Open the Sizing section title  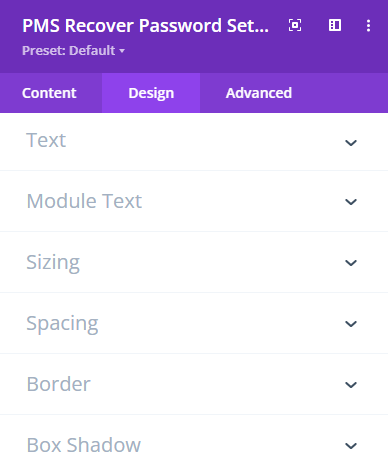(x=53, y=263)
